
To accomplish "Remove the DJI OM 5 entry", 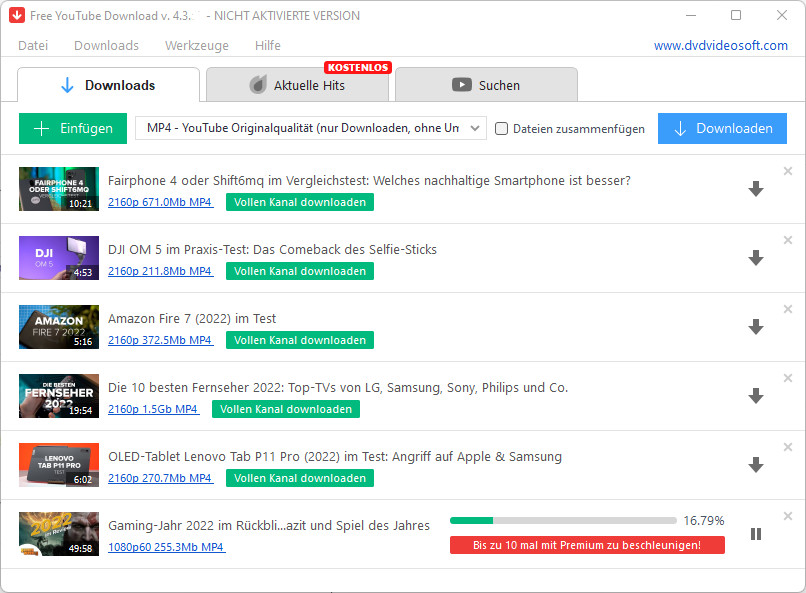I will click(788, 240).
